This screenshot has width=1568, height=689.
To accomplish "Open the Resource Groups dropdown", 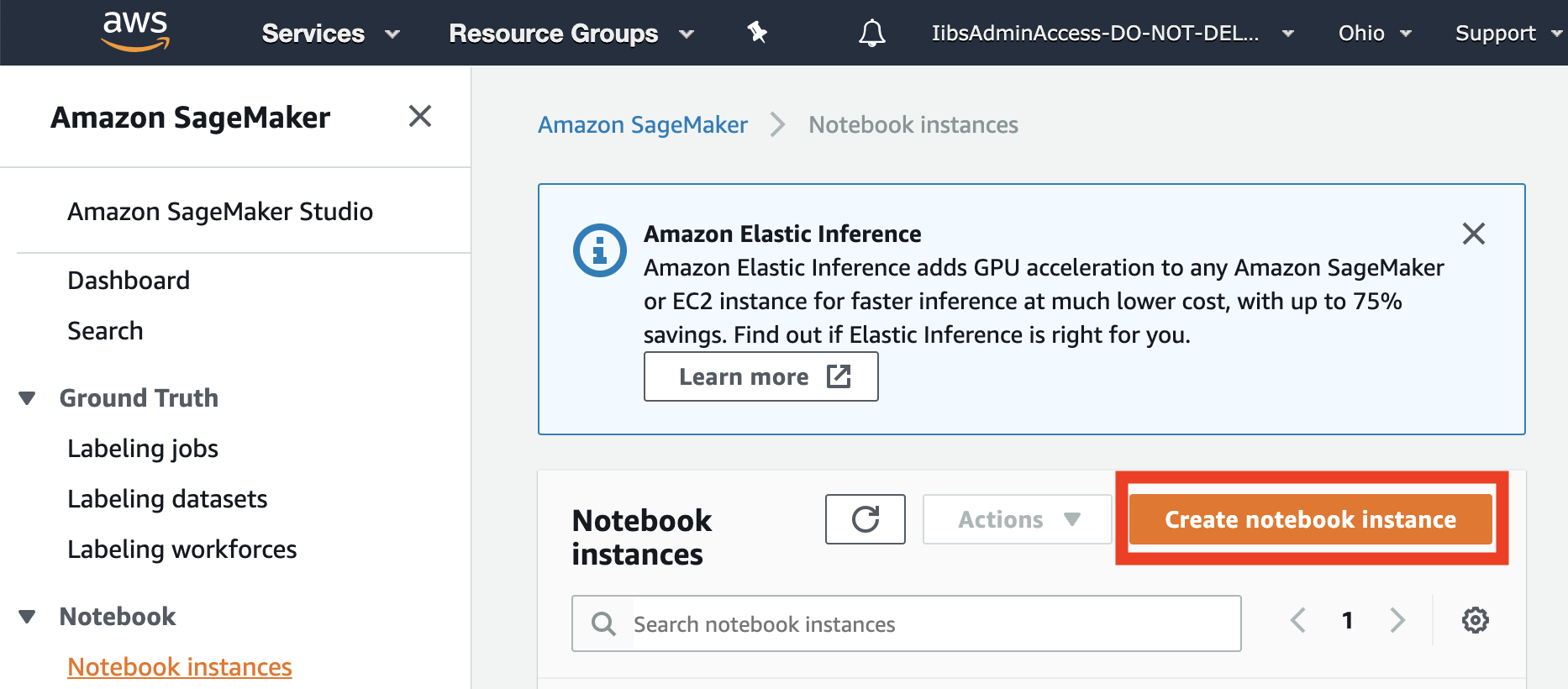I will coord(571,34).
